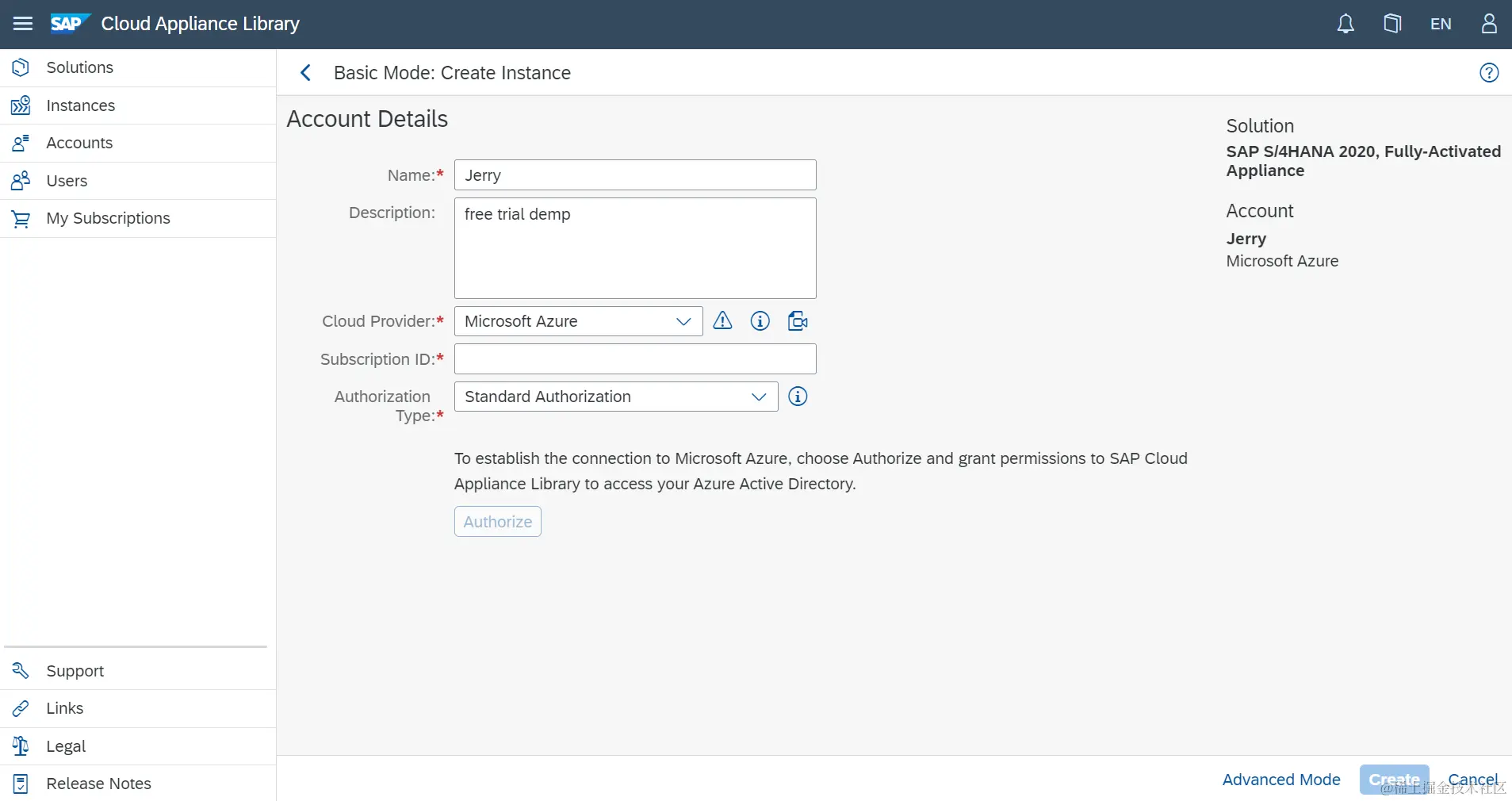Image resolution: width=1512 pixels, height=801 pixels.
Task: Go back using the left arrow
Action: point(305,73)
